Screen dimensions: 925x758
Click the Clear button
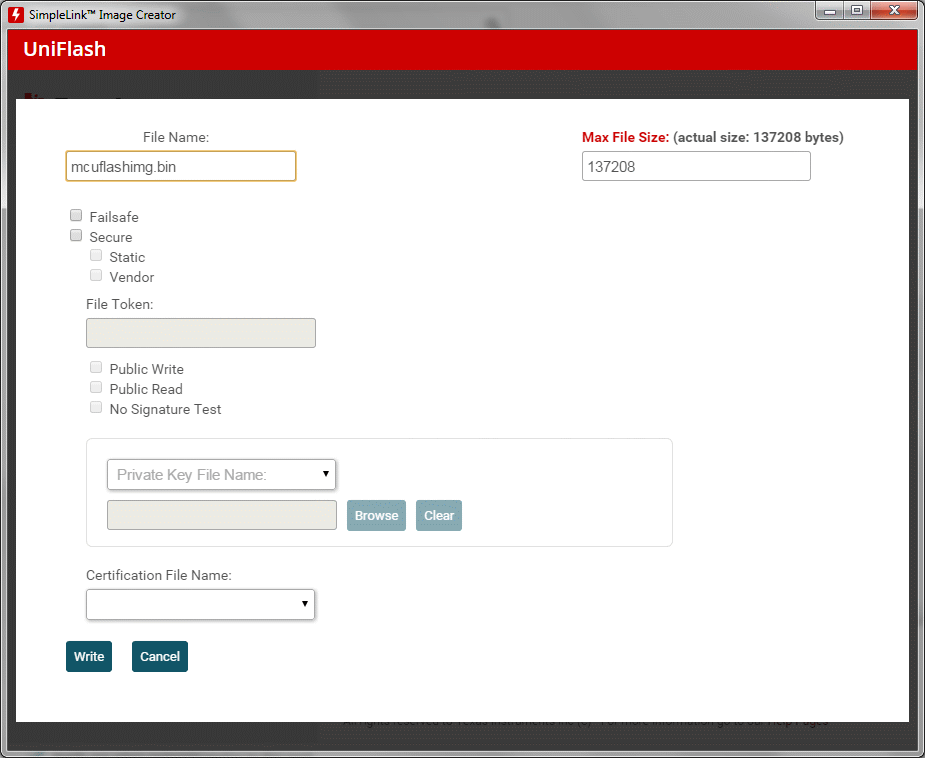pos(439,516)
